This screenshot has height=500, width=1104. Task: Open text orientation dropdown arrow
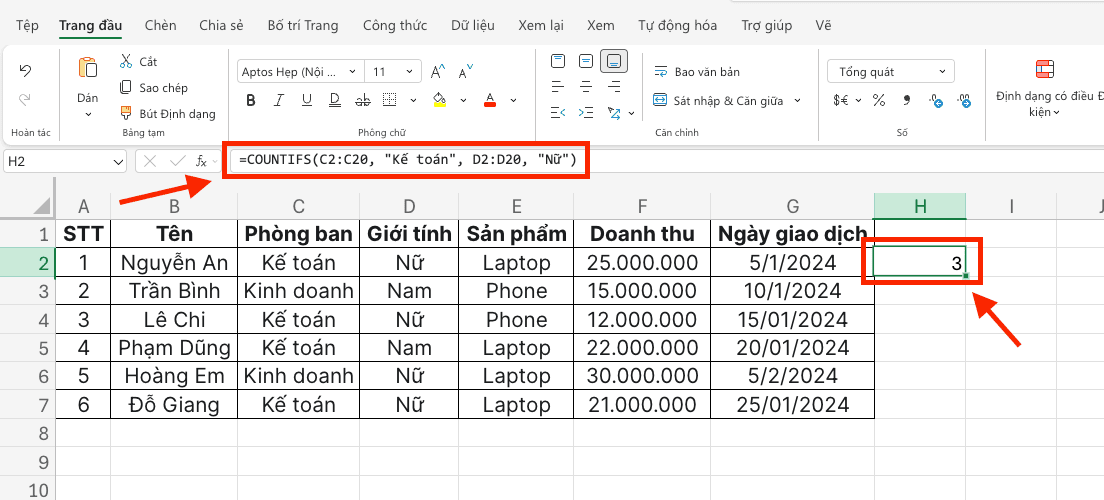click(x=632, y=113)
